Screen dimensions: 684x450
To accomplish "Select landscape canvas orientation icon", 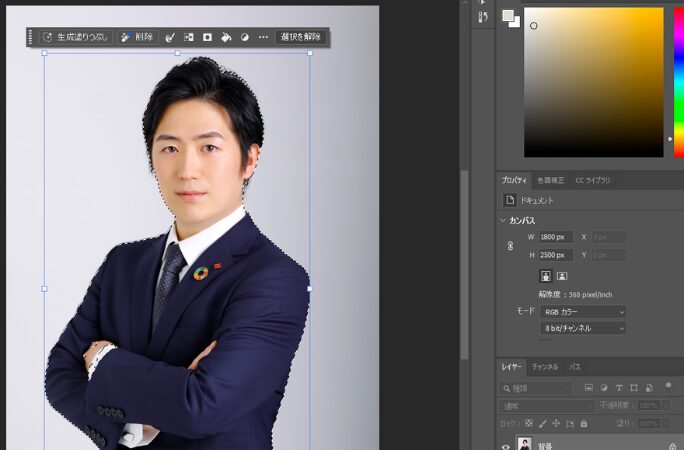I will coord(562,275).
